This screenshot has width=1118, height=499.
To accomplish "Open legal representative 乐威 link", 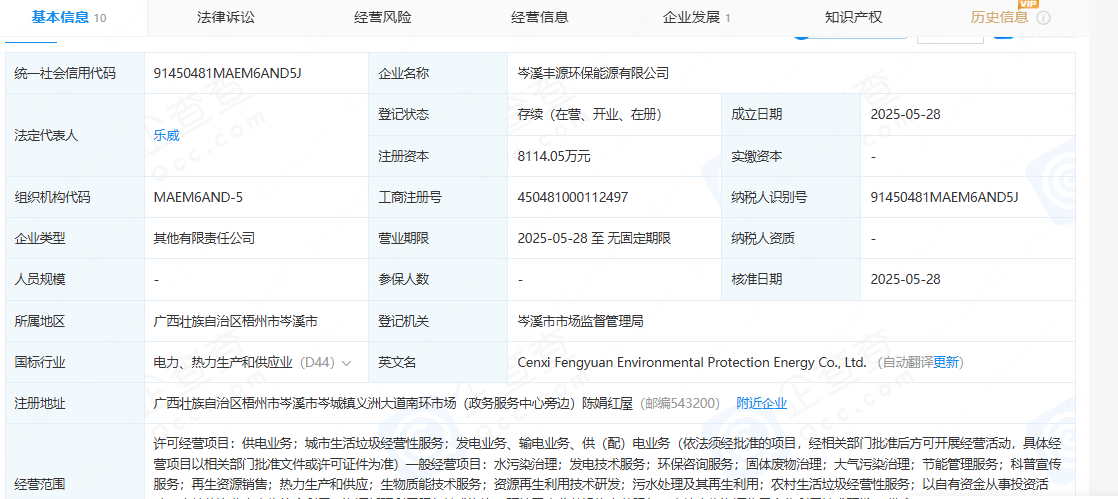I will click(166, 135).
